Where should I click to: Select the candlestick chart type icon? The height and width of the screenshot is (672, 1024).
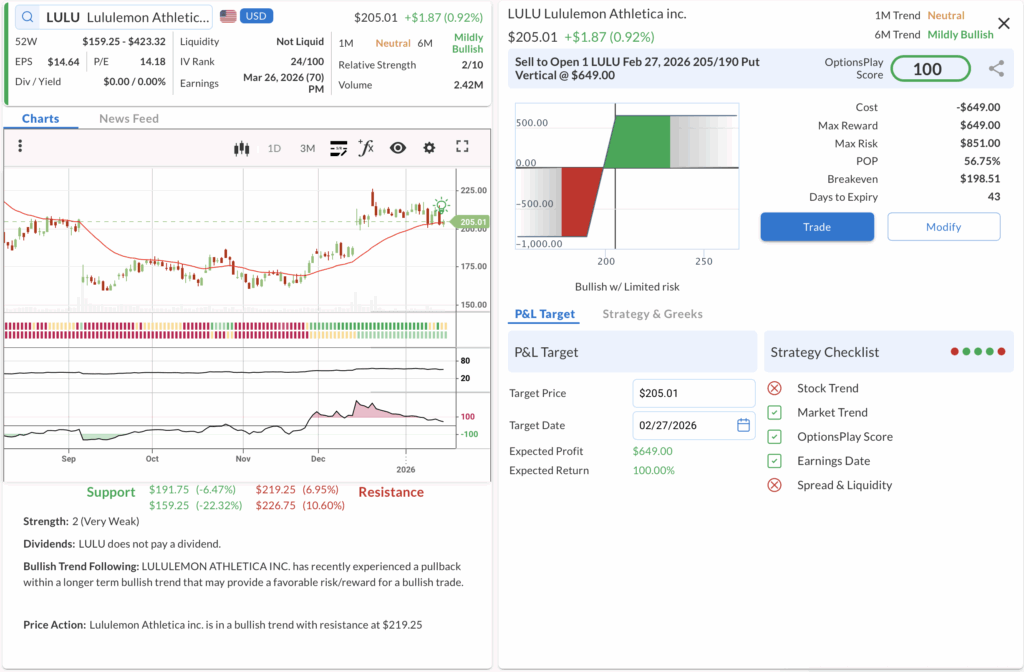coord(240,148)
